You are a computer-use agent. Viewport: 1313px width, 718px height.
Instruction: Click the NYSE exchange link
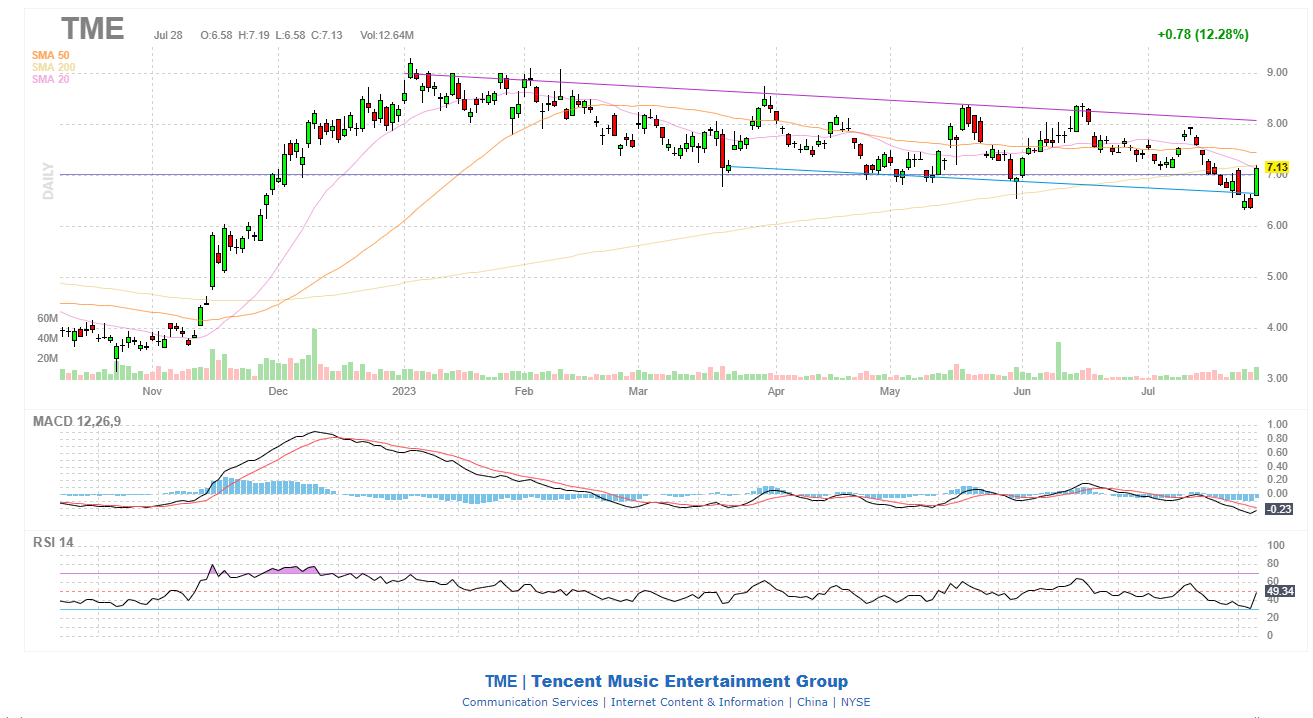tap(855, 702)
